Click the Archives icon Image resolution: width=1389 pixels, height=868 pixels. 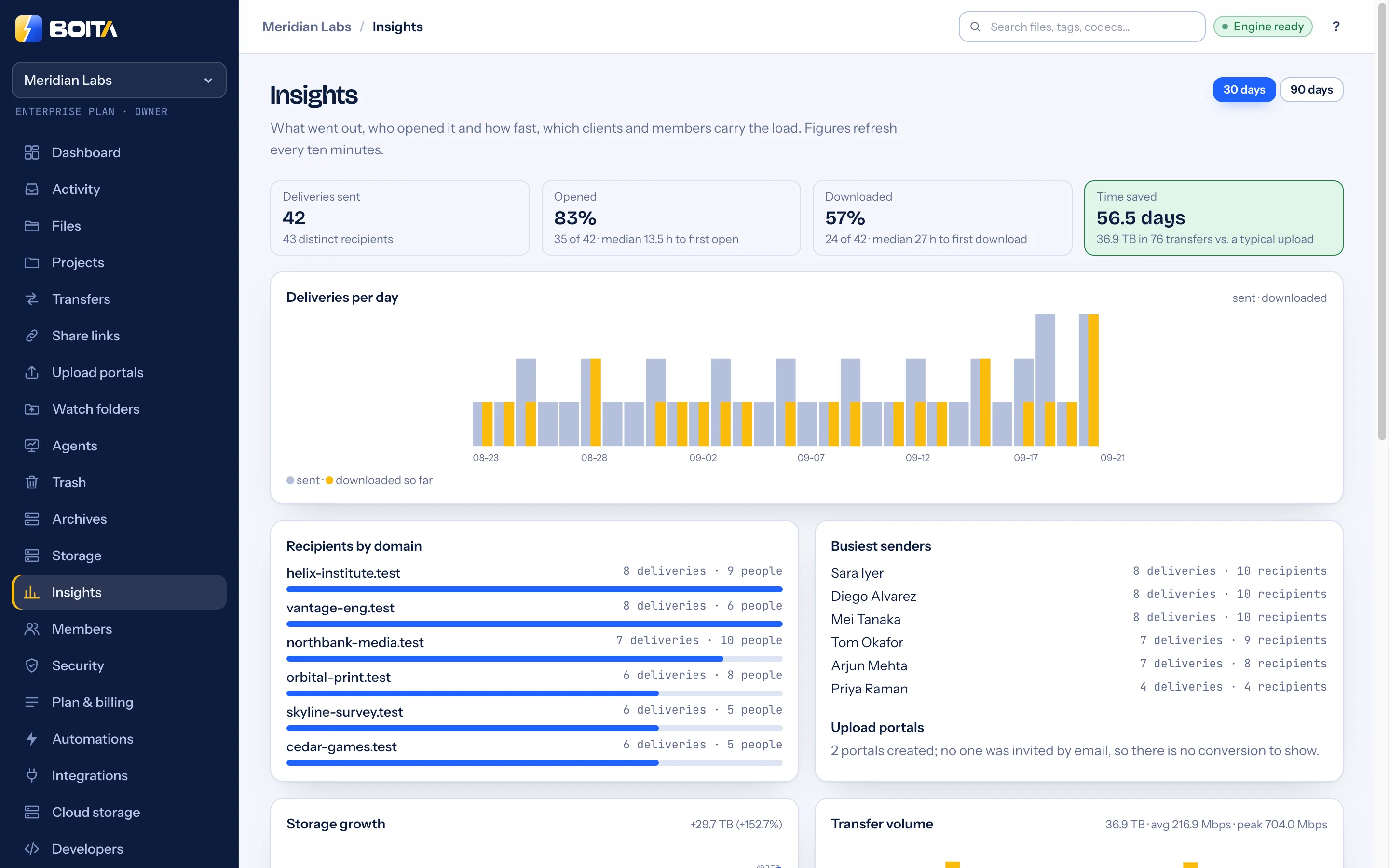pos(31,519)
